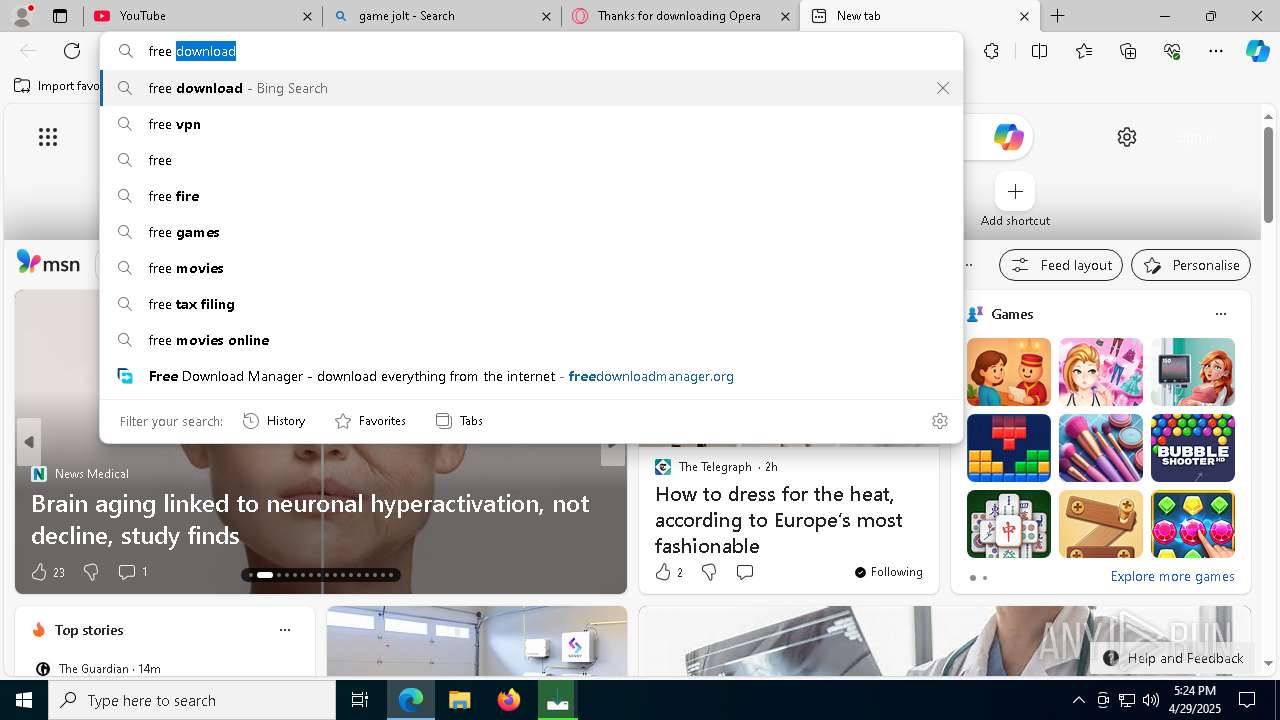Open the Copilot sidebar icon
The width and height of the screenshot is (1280, 720).
tap(1257, 51)
